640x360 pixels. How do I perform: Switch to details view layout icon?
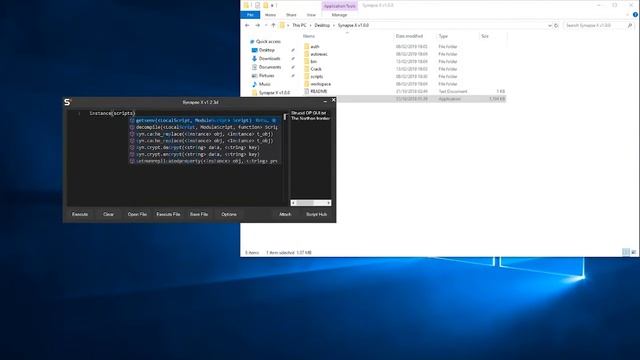tap(626, 252)
